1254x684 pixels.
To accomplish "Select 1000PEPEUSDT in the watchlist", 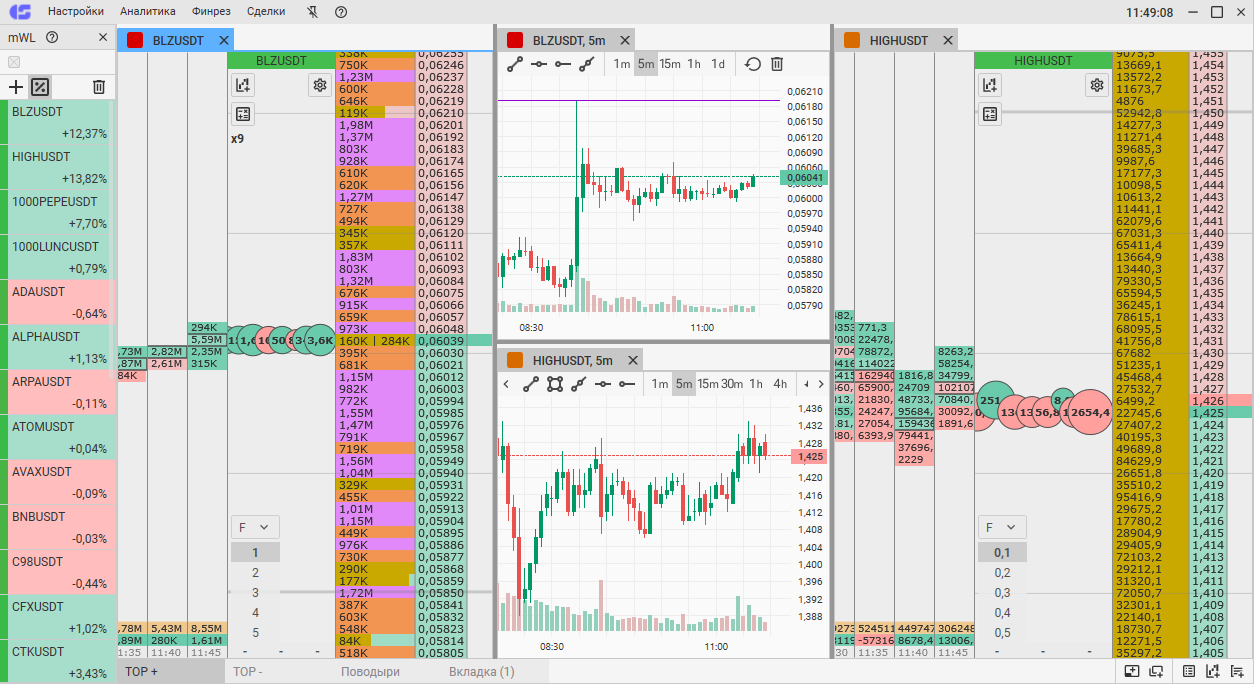I will coord(58,212).
